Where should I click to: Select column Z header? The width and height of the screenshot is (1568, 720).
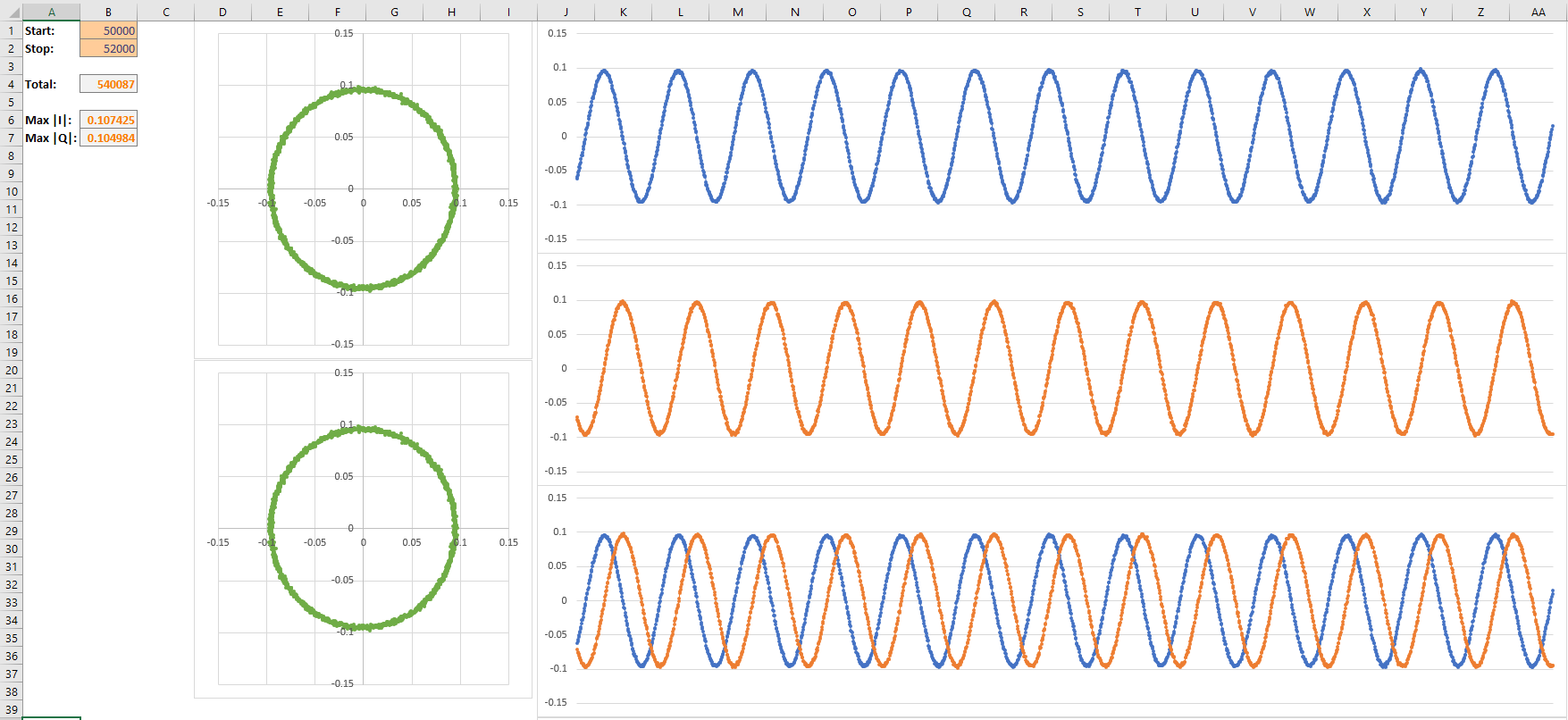pyautogui.click(x=1480, y=12)
